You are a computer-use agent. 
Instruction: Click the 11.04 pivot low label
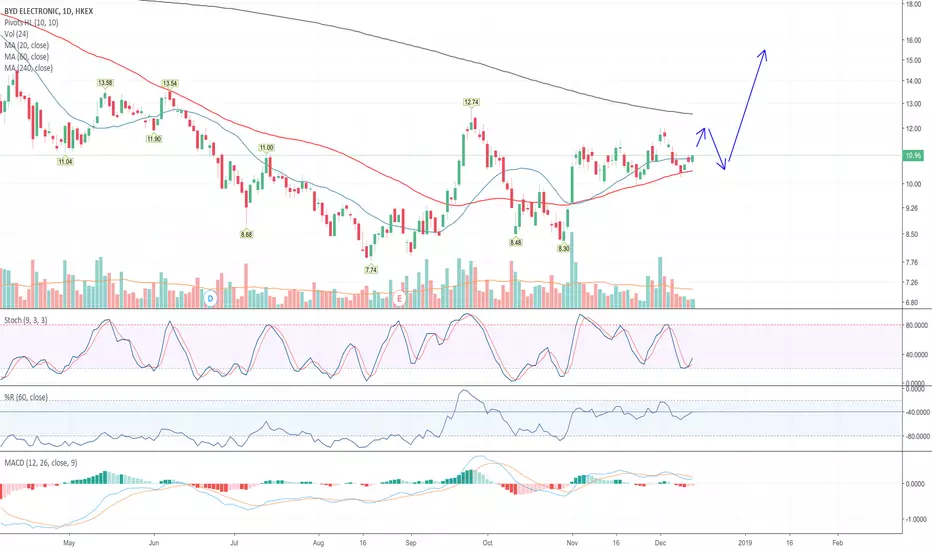65,161
